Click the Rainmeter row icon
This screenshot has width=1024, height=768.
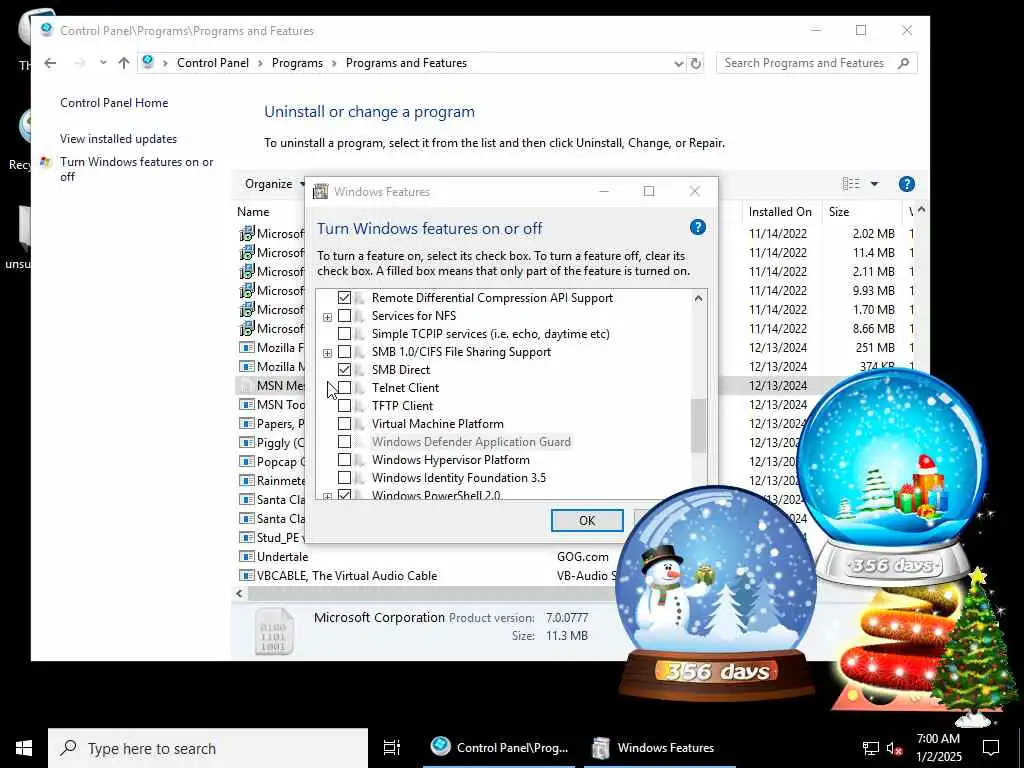246,481
